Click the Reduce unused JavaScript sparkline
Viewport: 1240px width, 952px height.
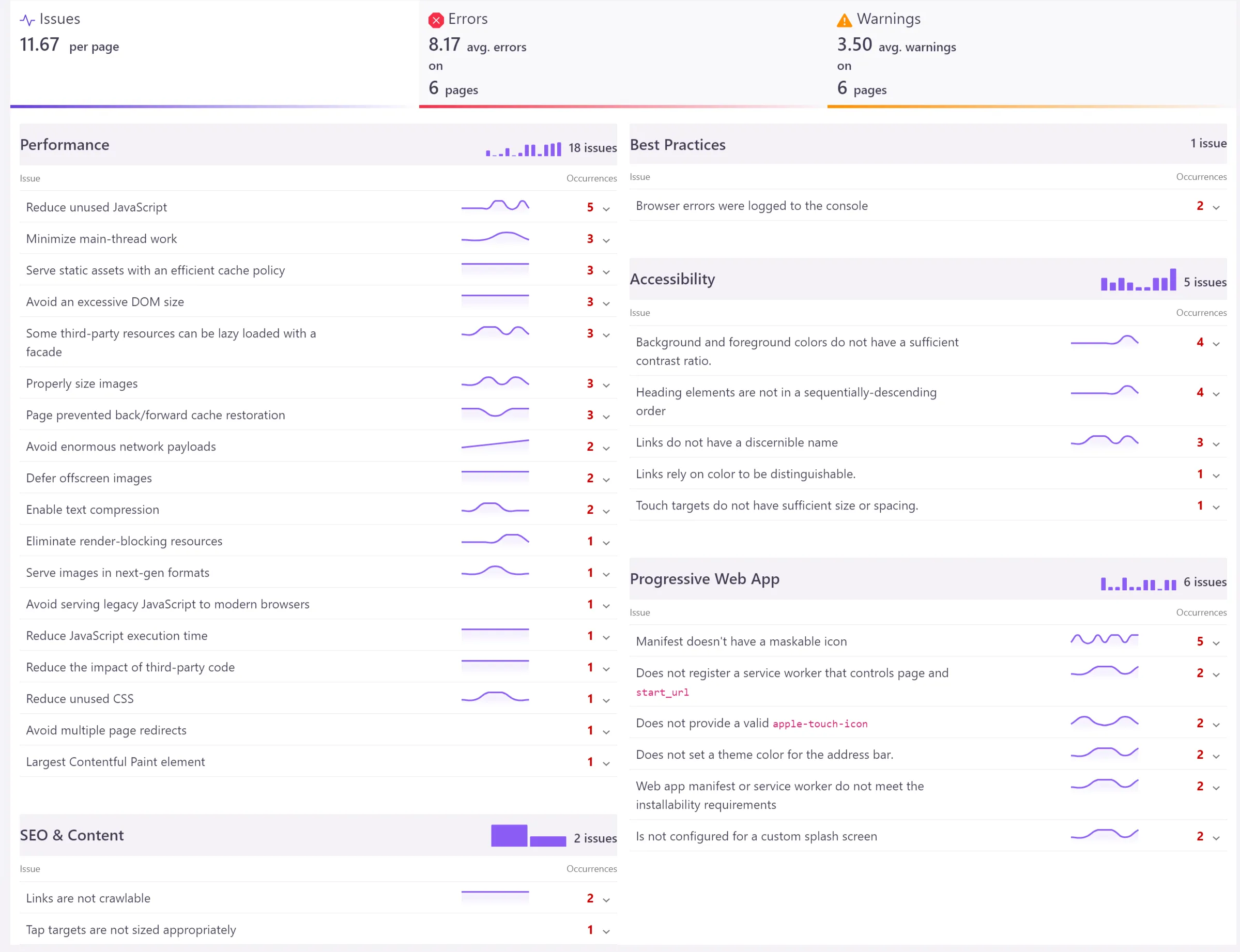495,206
